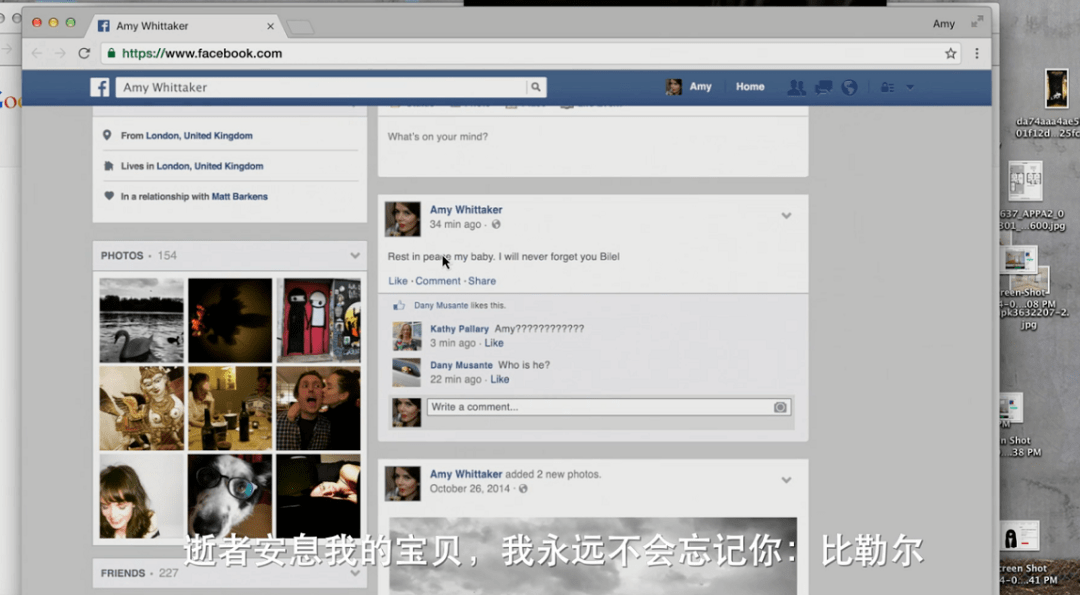Attach photo using comment camera icon
The image size is (1080, 595).
(780, 407)
